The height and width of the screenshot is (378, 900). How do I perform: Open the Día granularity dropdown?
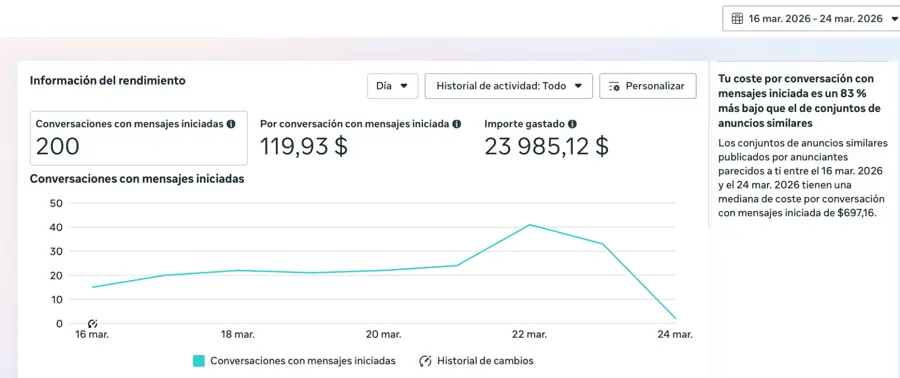tap(393, 86)
